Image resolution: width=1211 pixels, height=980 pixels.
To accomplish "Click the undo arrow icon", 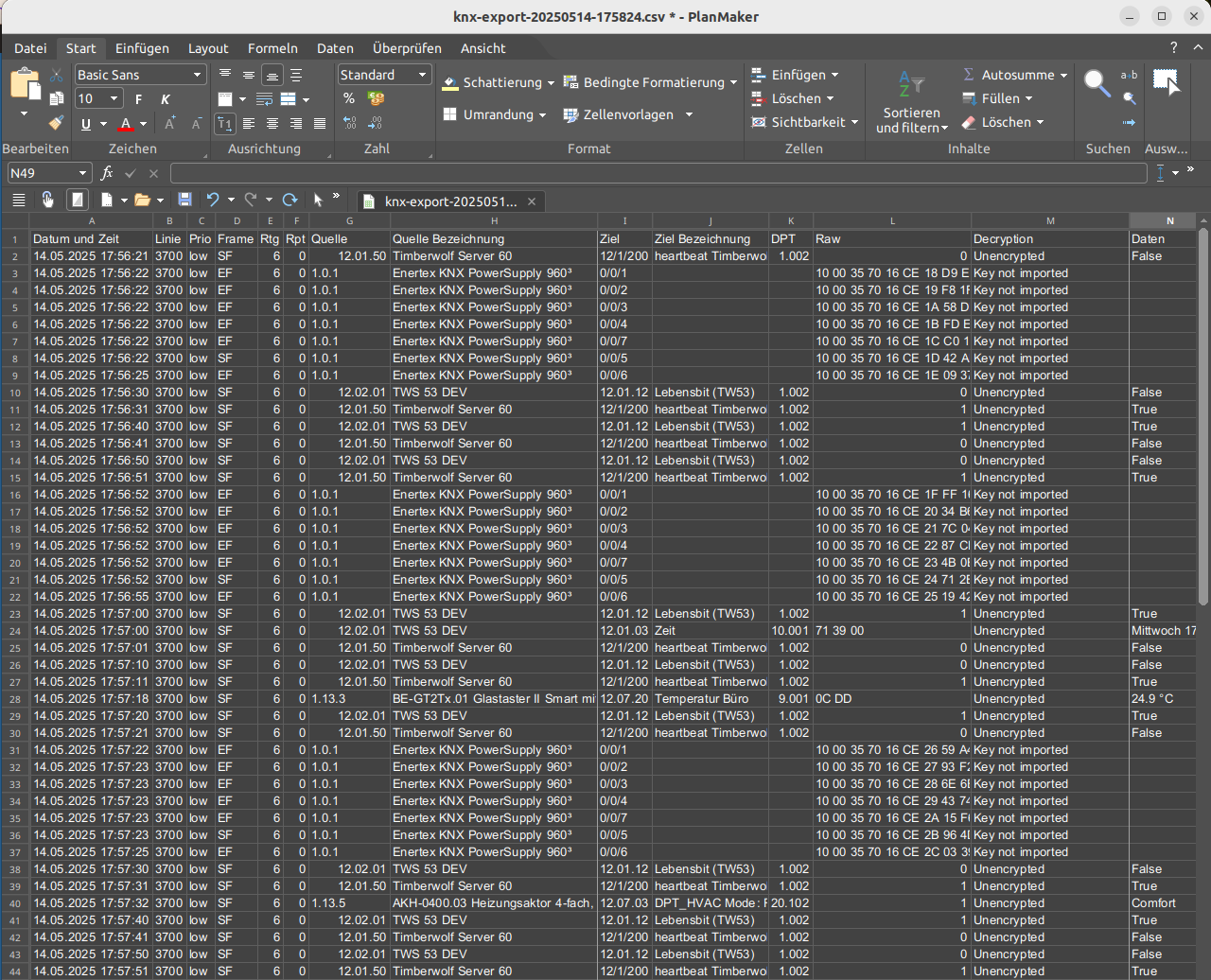I will coord(213,200).
